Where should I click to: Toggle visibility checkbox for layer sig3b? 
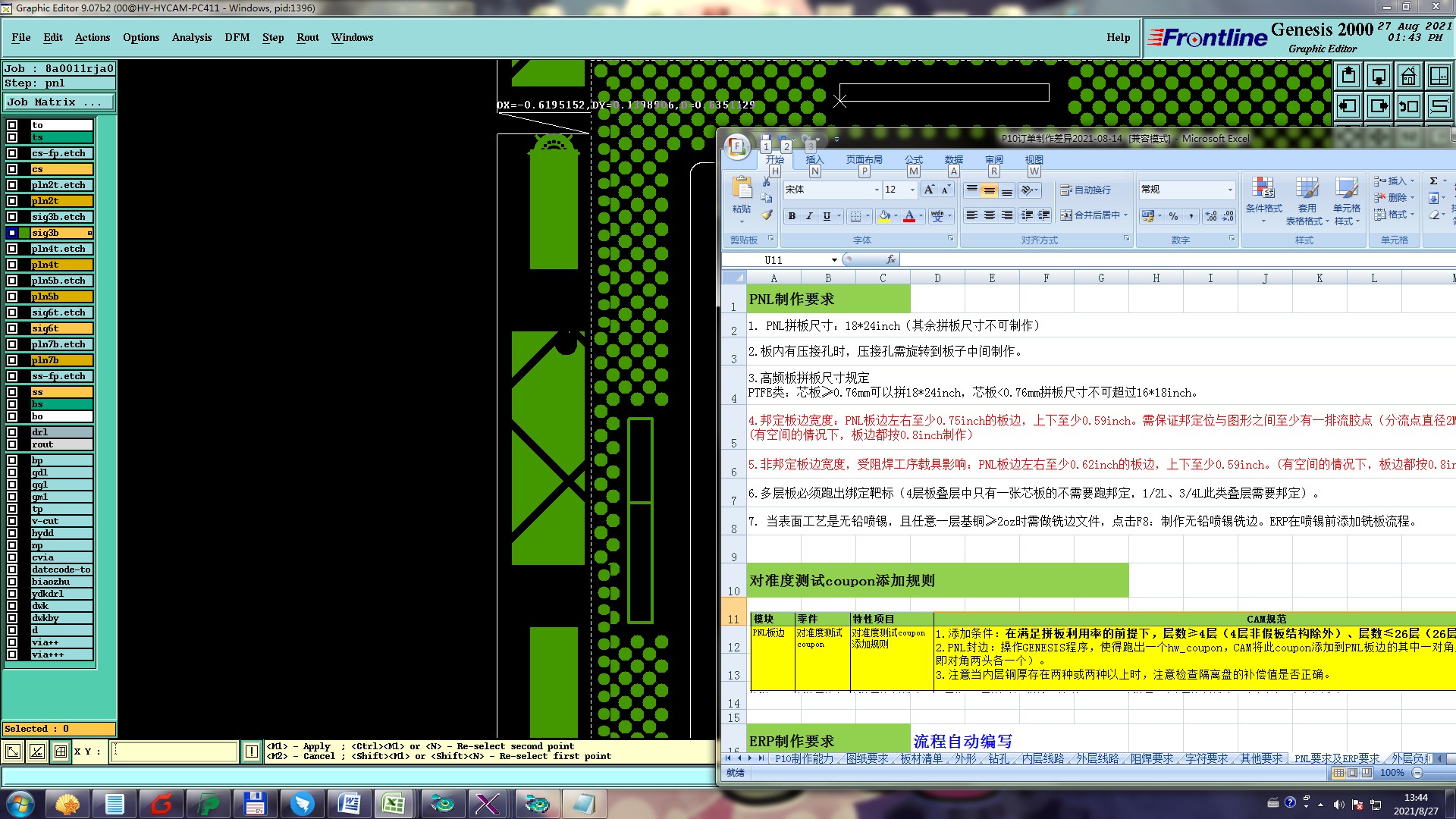[12, 233]
